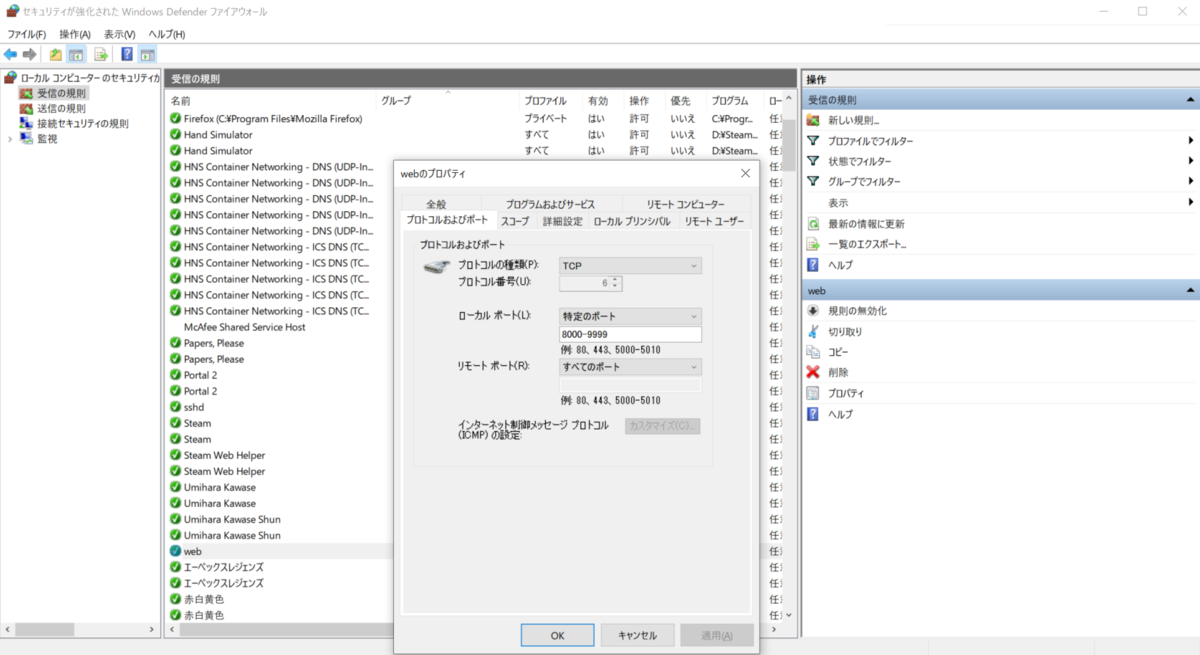This screenshot has width=1200, height=655.
Task: Click the Forward arrow in the toolbar
Action: tap(30, 54)
